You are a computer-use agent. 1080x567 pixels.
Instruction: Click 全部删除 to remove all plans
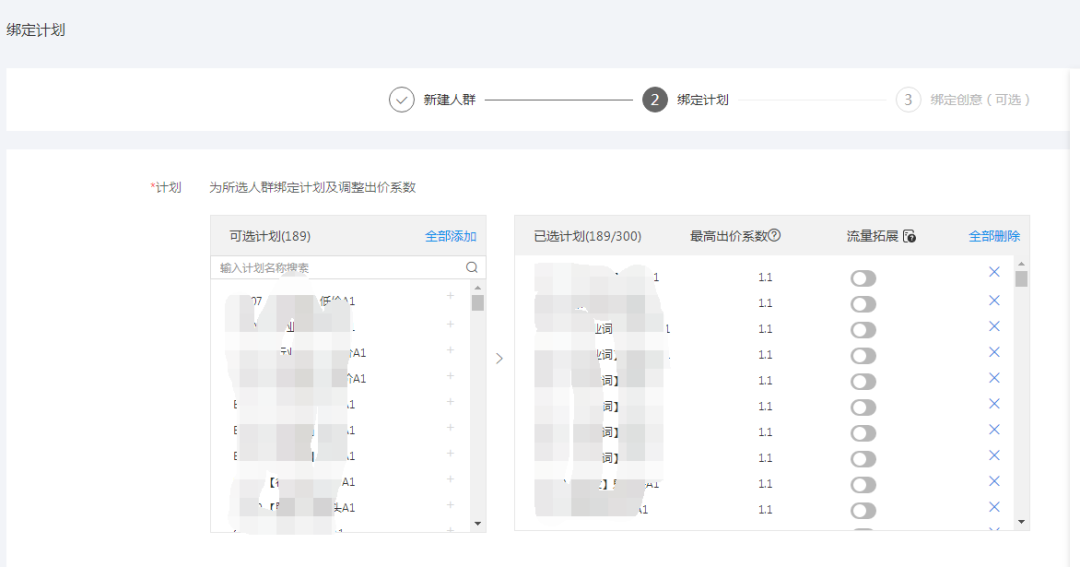click(994, 237)
